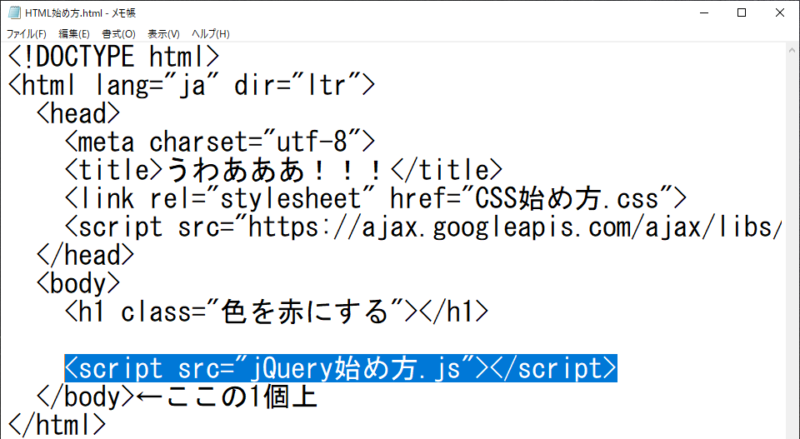Click the Notepad app icon in title bar

click(x=14, y=13)
